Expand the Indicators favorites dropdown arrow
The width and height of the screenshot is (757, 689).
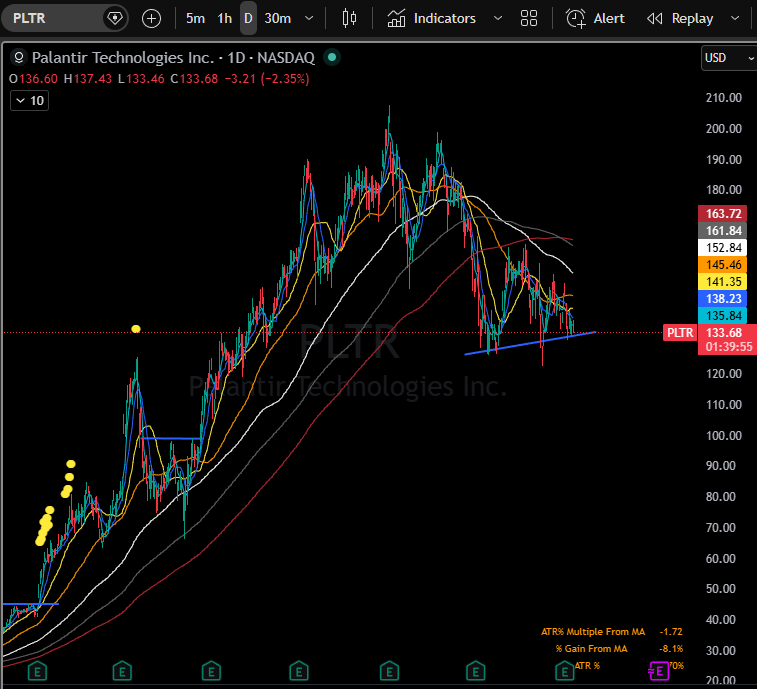point(498,18)
